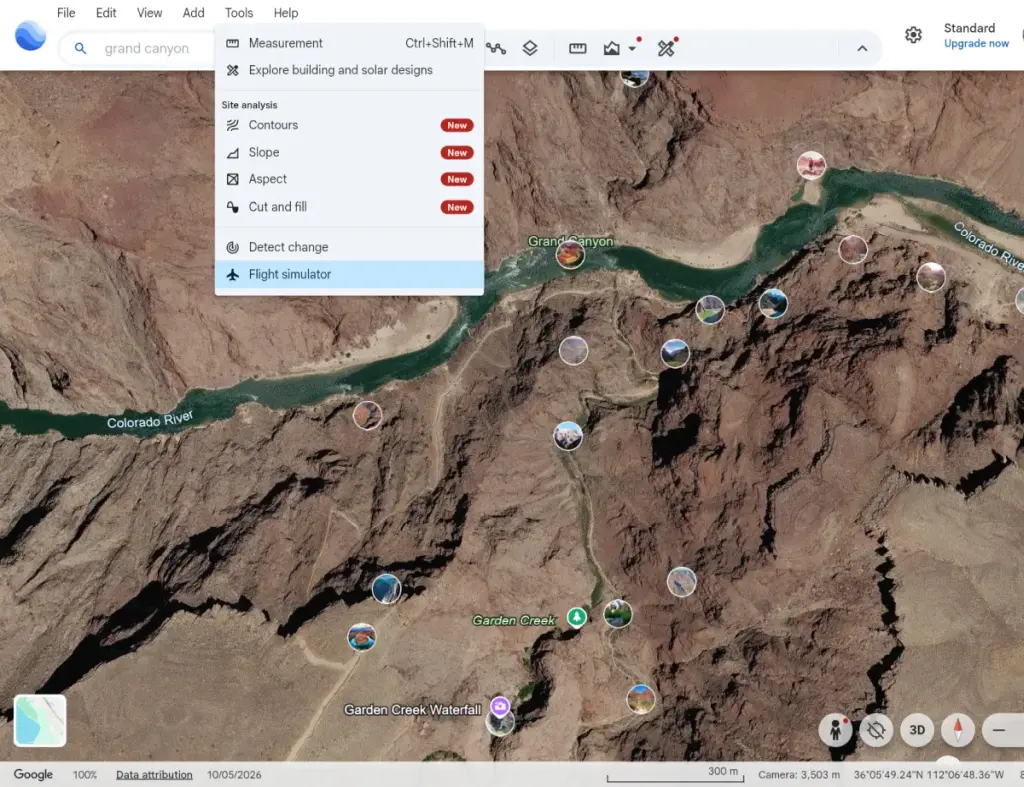Click the coordinates readout in status bar
Image resolution: width=1024 pixels, height=787 pixels.
(929, 775)
